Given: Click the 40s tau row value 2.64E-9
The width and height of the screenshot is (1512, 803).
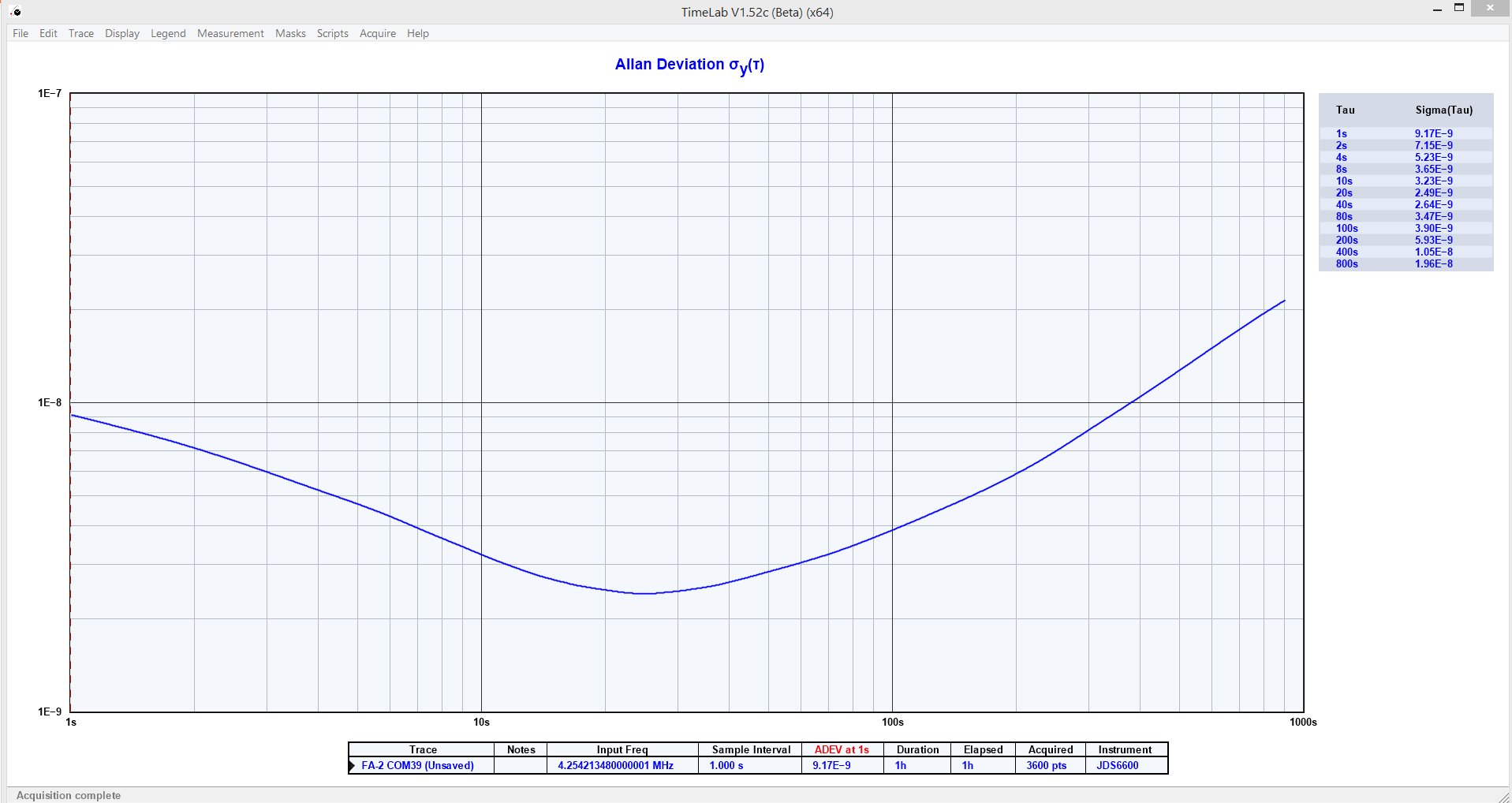Looking at the screenshot, I should pyautogui.click(x=1433, y=204).
